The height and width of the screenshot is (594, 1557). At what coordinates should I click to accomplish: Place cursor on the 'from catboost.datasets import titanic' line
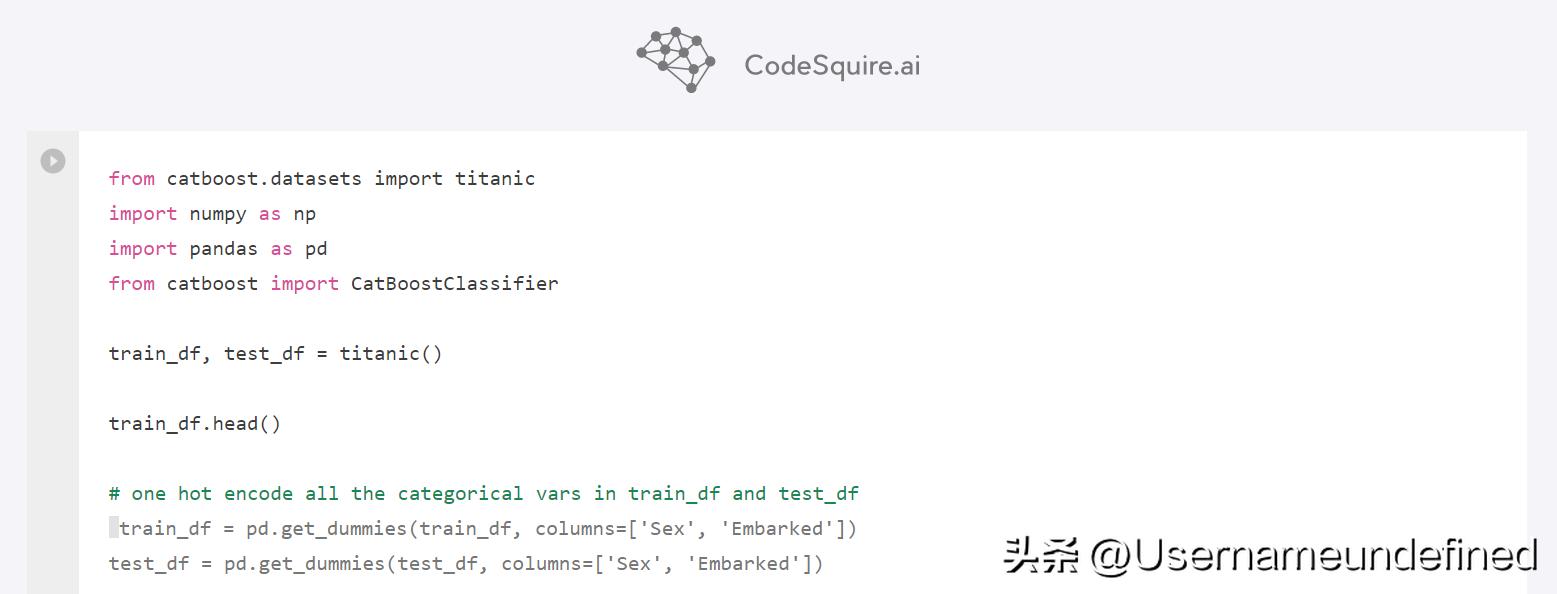pos(321,179)
